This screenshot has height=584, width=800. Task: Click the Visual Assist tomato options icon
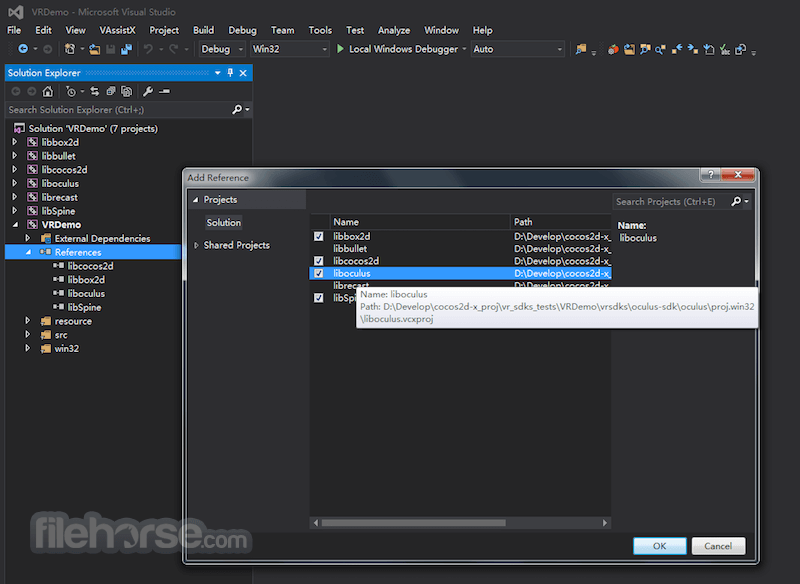pos(613,49)
